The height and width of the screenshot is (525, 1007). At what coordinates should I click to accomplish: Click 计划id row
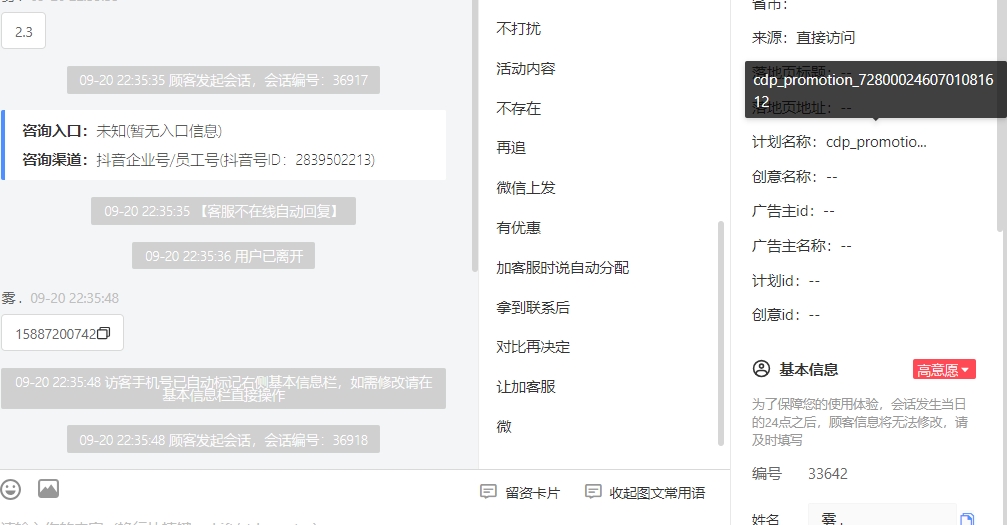click(786, 281)
